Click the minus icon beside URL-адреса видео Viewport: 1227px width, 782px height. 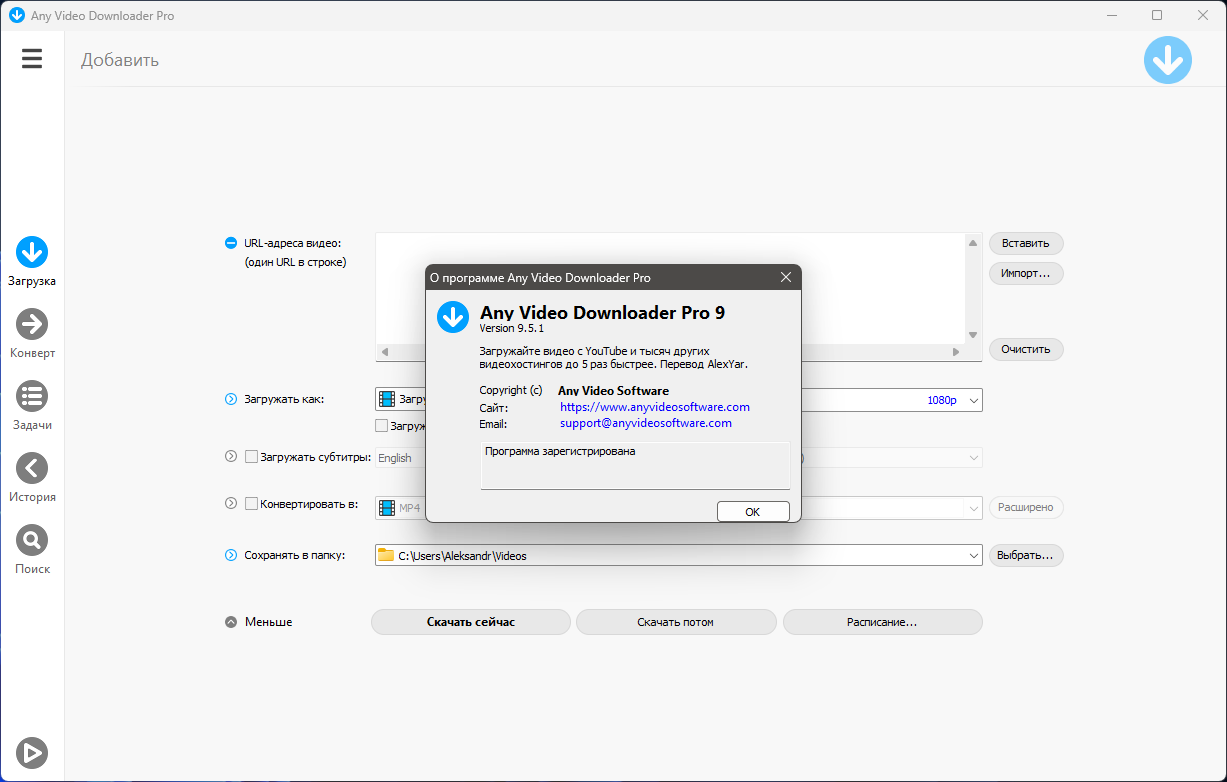click(231, 243)
